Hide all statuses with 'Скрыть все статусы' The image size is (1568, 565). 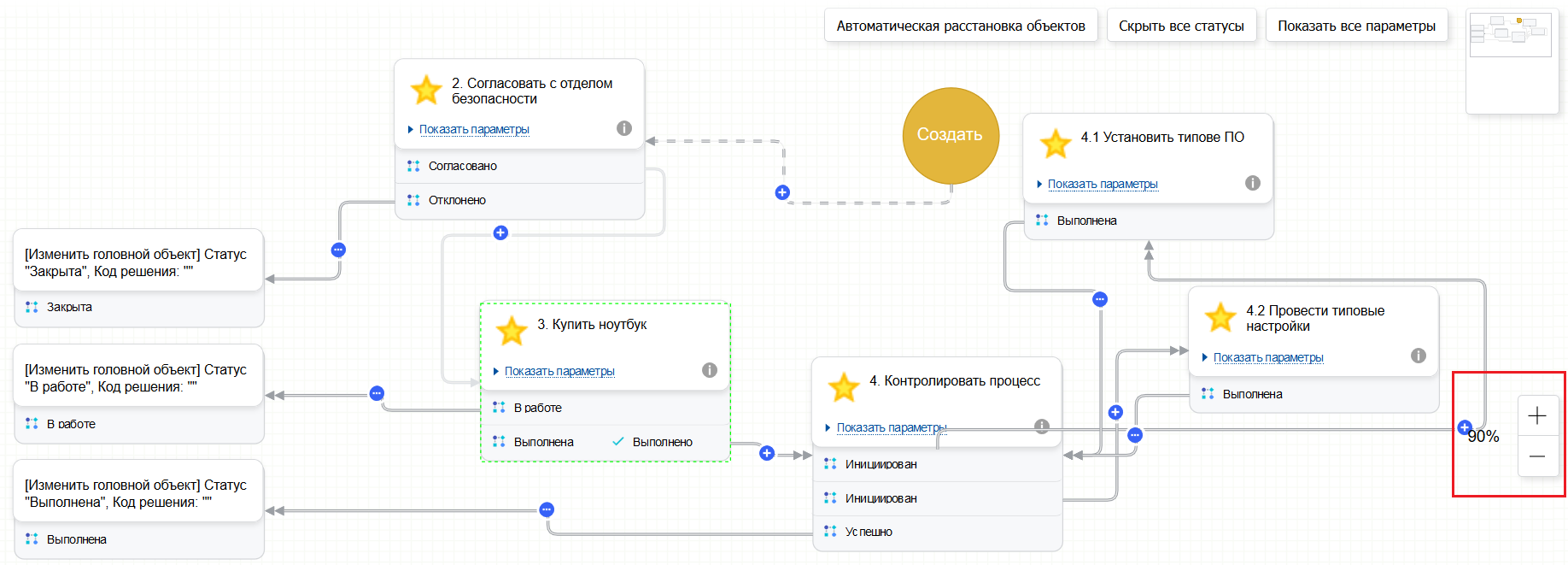click(x=1181, y=26)
